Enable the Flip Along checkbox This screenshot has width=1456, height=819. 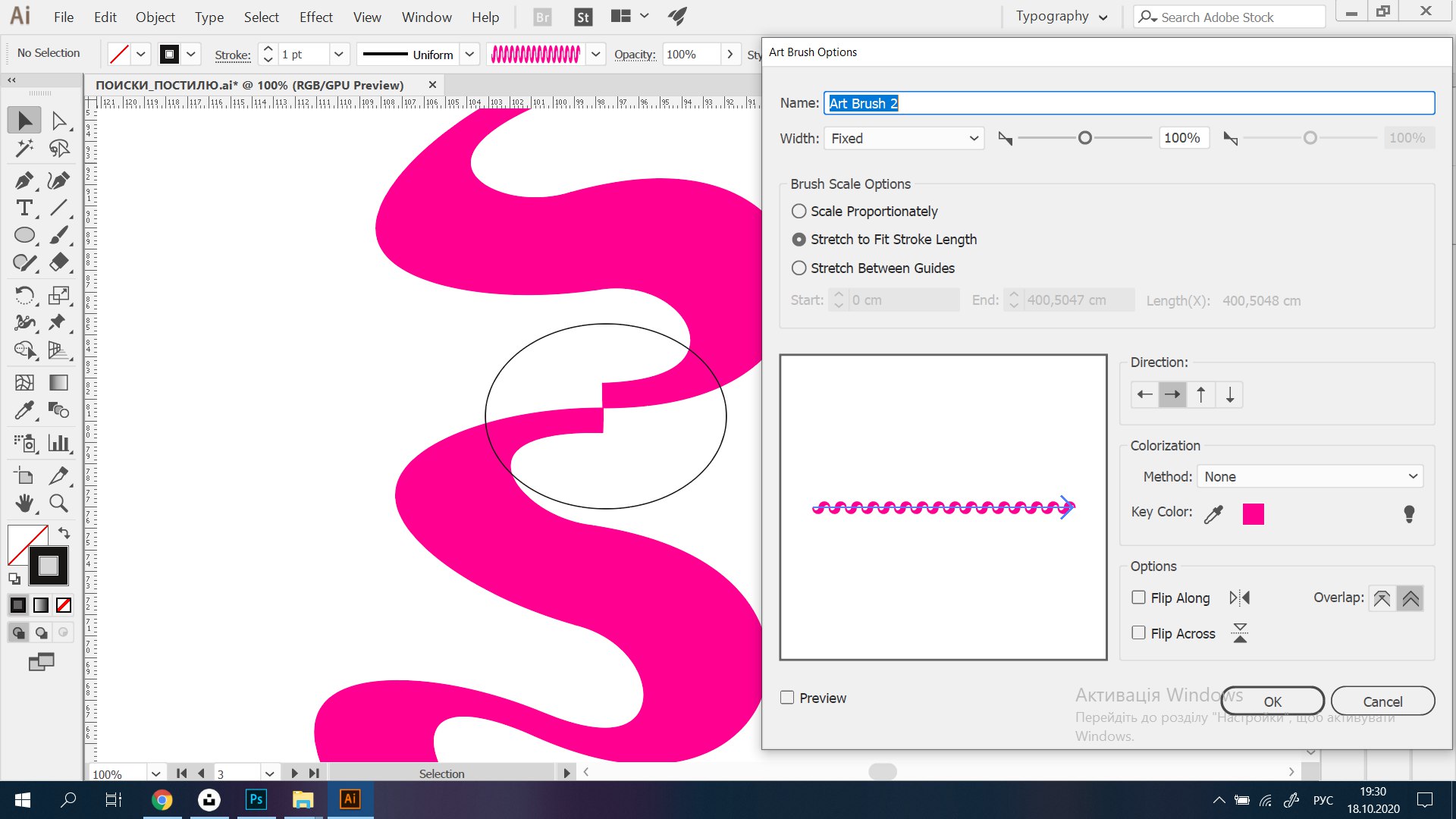click(x=1138, y=598)
